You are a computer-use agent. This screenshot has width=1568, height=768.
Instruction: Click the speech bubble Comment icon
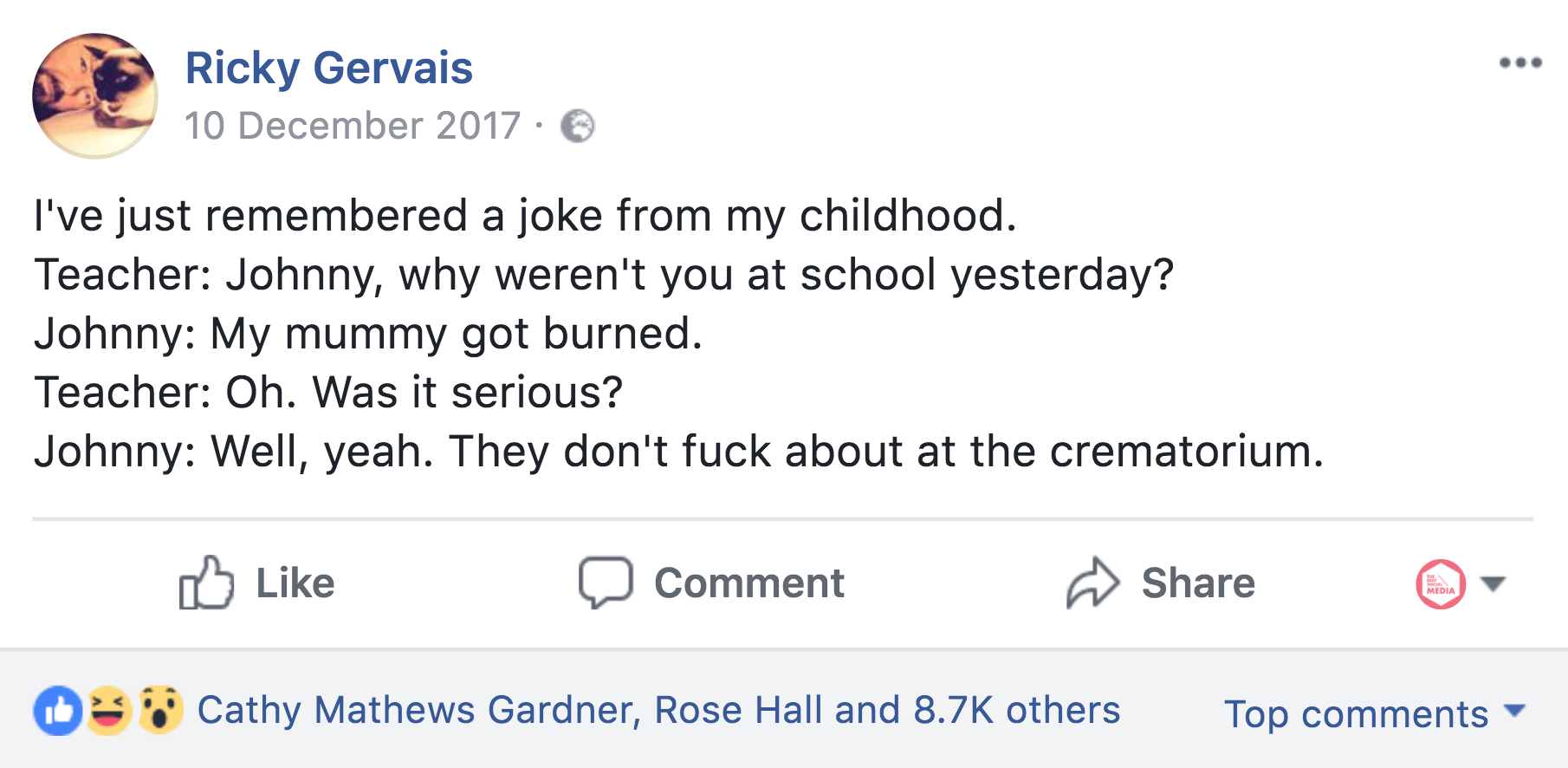click(606, 582)
